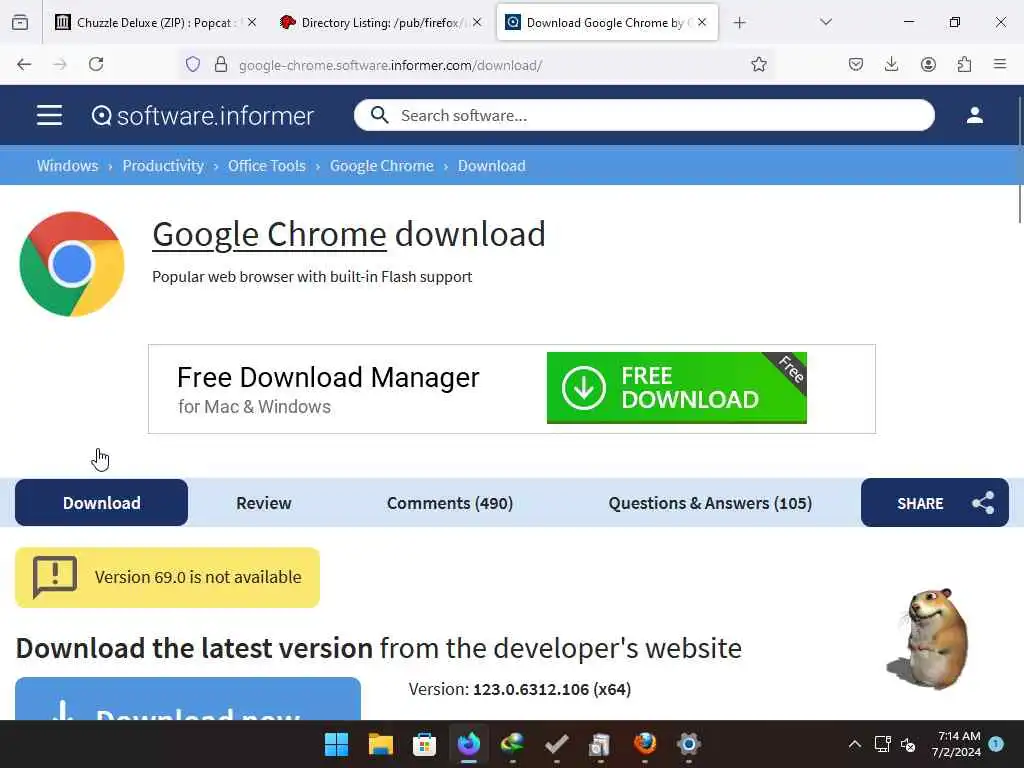Click the site security padlock icon
The width and height of the screenshot is (1024, 768).
pyautogui.click(x=221, y=65)
